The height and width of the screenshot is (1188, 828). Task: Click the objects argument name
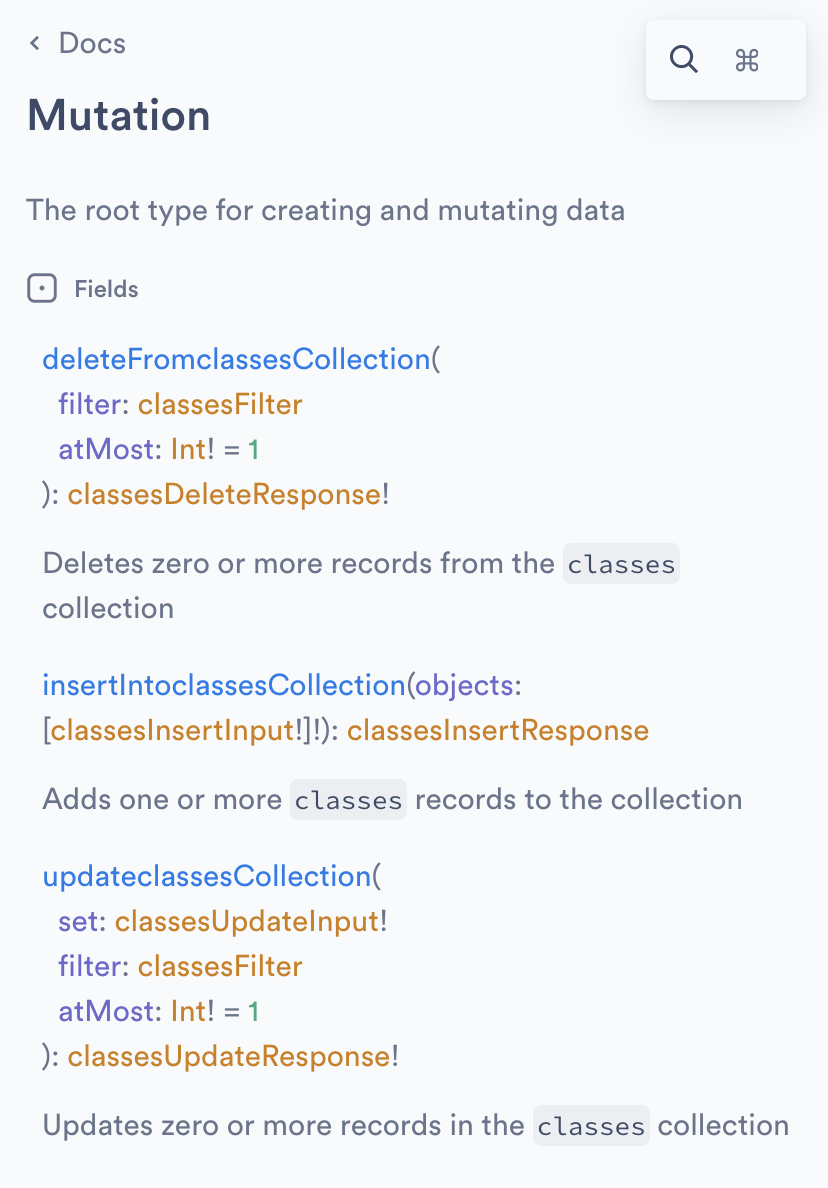pos(464,685)
